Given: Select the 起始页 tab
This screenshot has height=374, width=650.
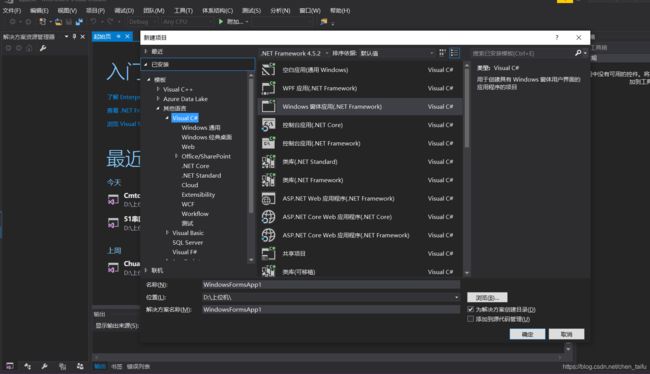Looking at the screenshot, I should pos(102,36).
